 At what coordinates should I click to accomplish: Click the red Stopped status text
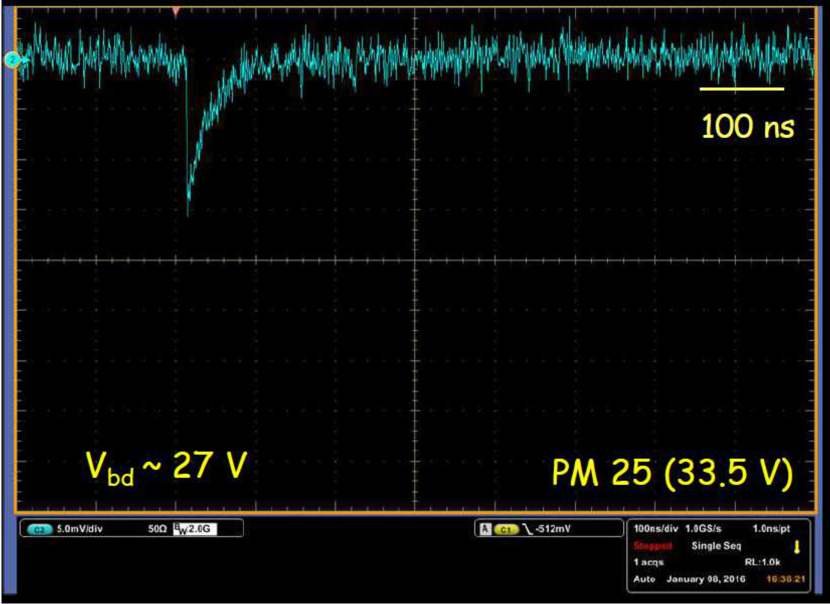[x=653, y=546]
